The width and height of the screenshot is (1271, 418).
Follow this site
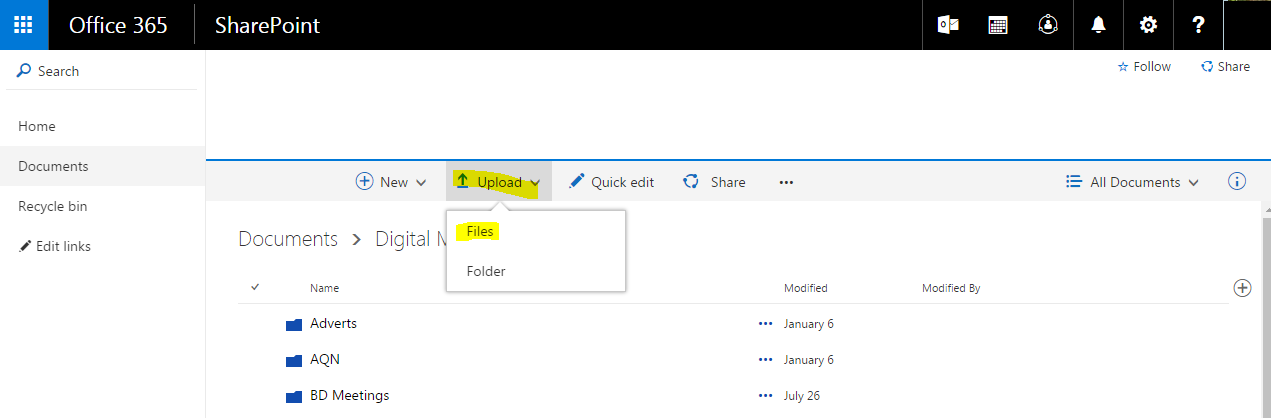pyautogui.click(x=1144, y=67)
